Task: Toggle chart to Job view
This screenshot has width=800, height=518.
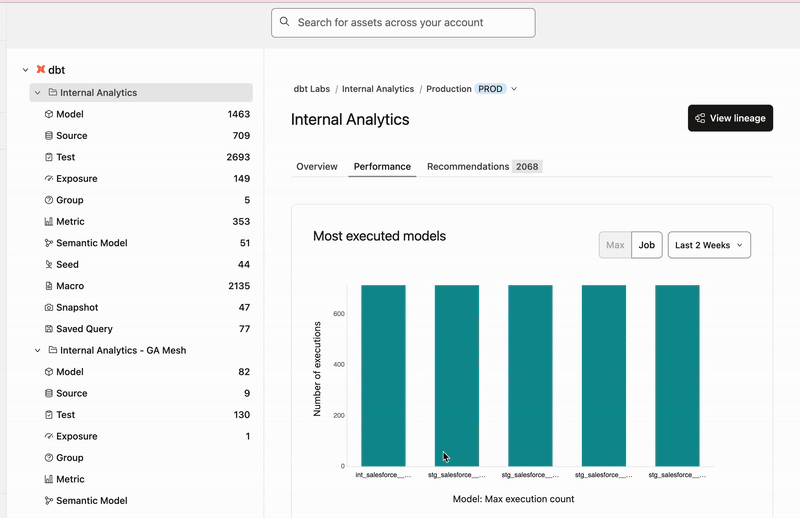Action: 647,245
